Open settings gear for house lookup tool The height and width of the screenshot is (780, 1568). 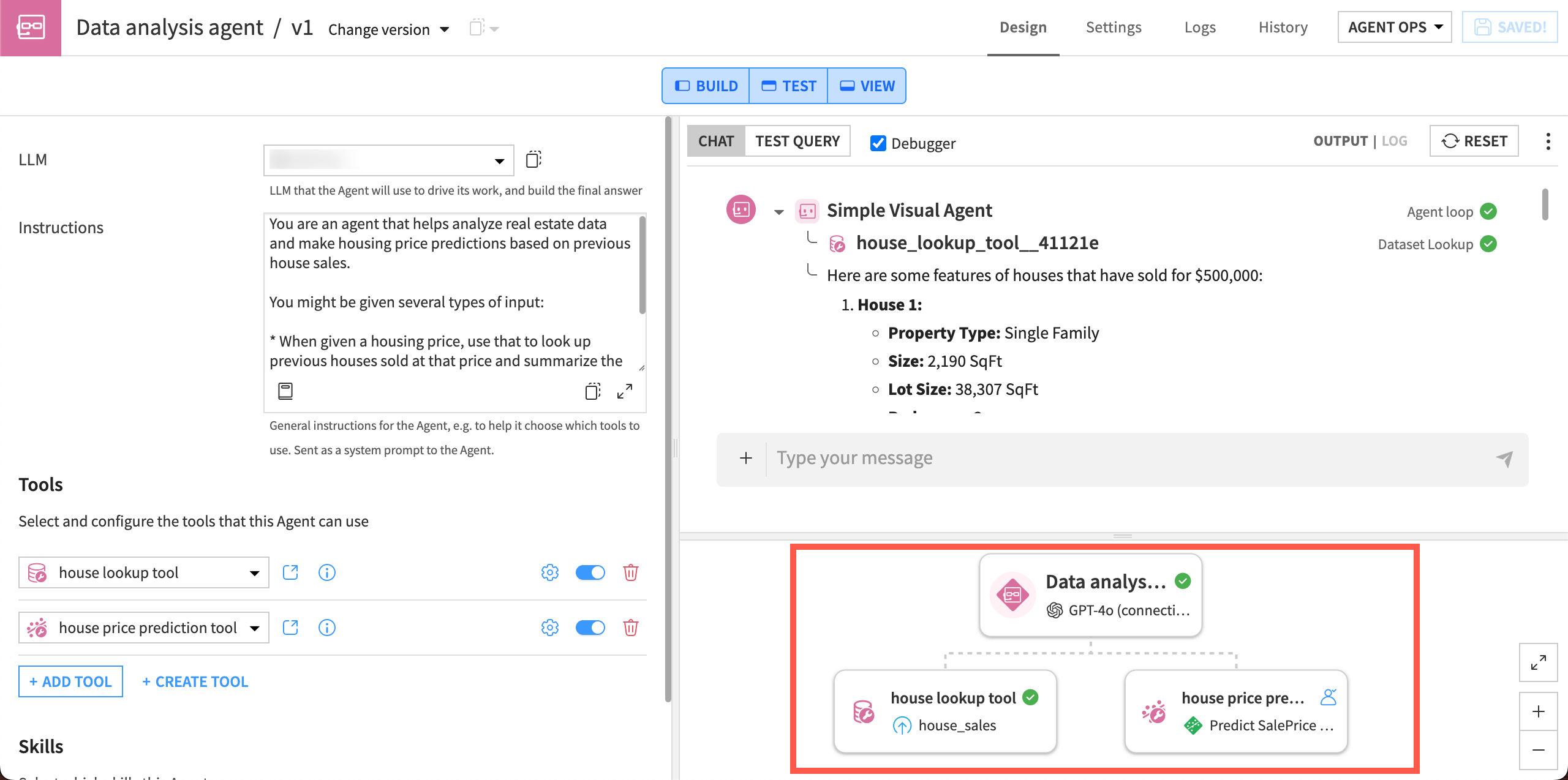tap(550, 572)
